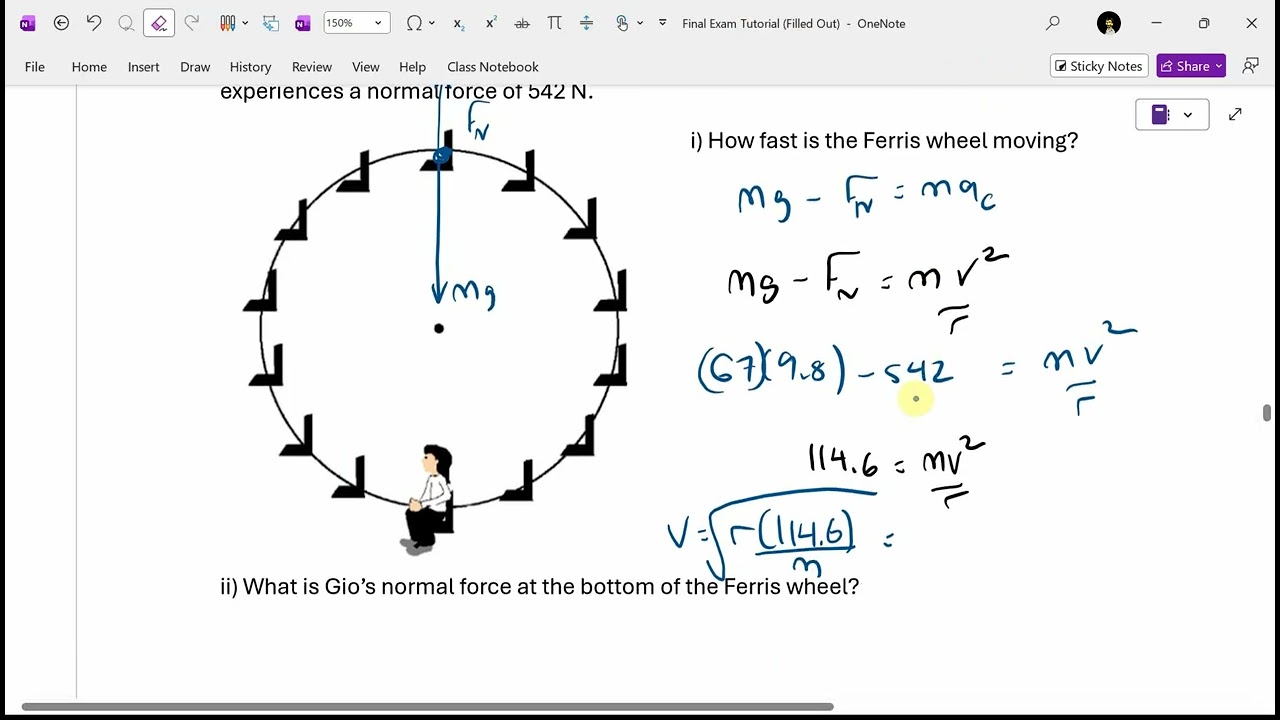Viewport: 1280px width, 720px height.
Task: Open the user account profile picture
Action: 1109,23
